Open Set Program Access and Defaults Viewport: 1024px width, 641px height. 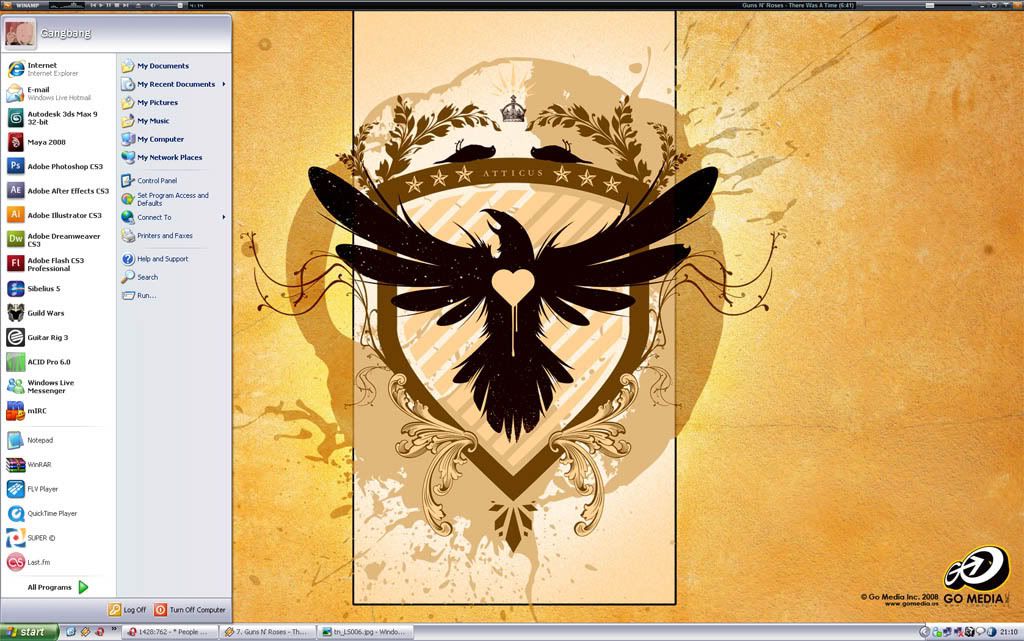pos(174,199)
